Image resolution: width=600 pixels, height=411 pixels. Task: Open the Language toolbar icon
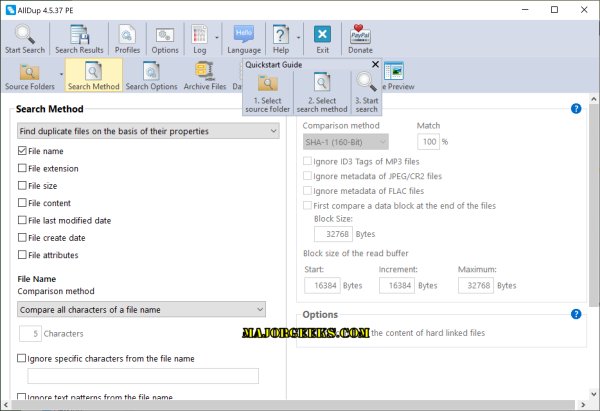[244, 34]
